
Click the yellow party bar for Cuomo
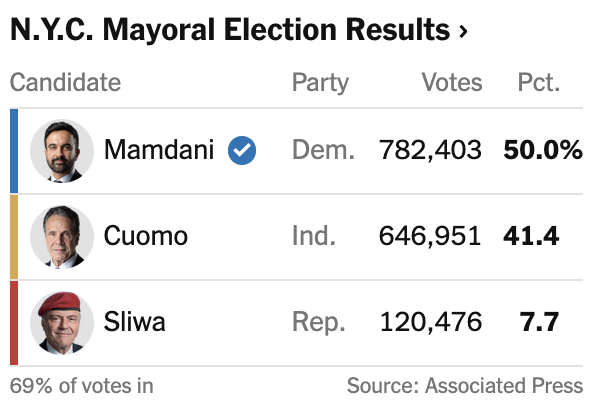[x=14, y=237]
